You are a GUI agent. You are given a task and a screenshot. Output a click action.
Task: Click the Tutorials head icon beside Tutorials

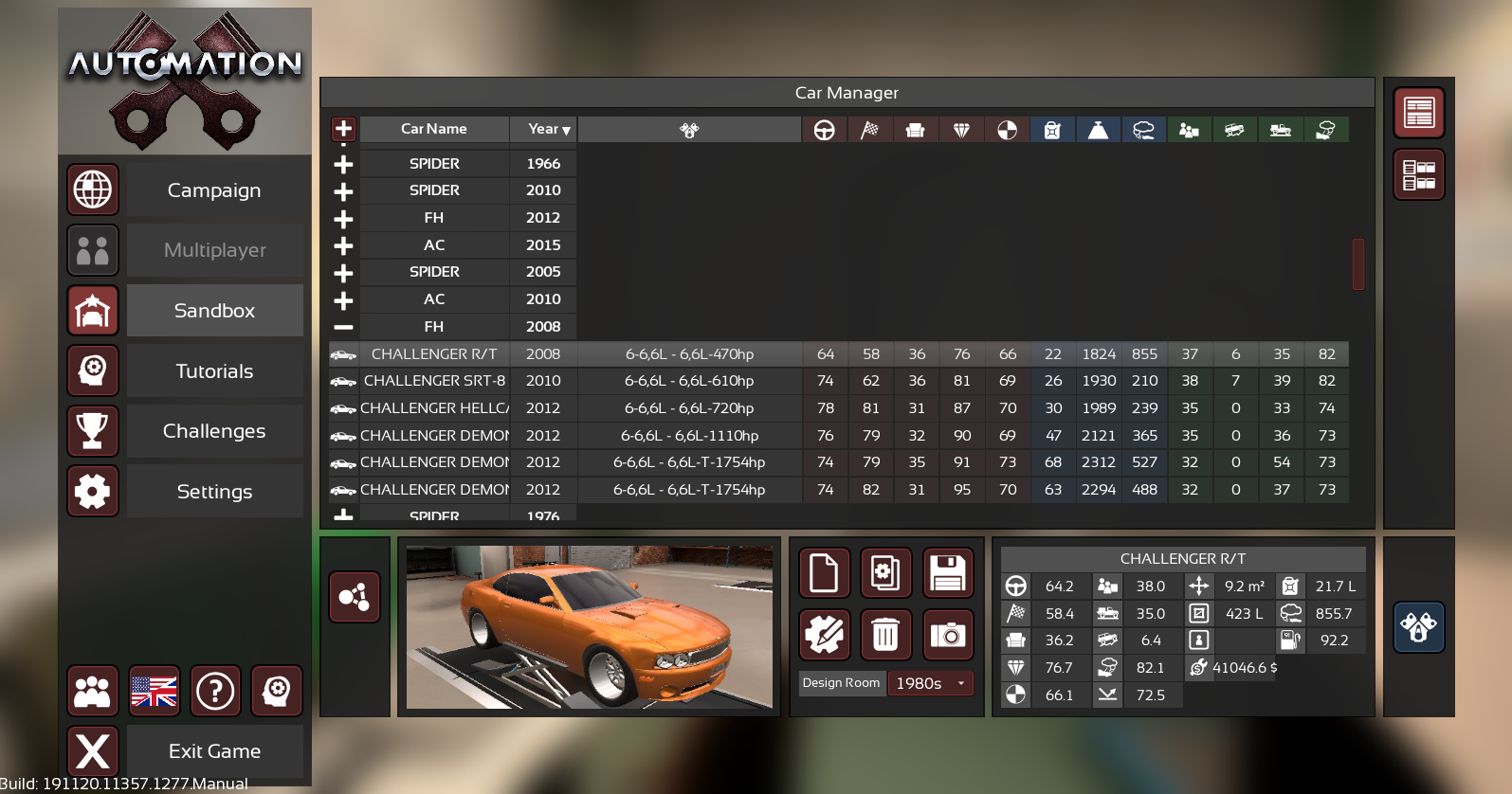pos(93,370)
